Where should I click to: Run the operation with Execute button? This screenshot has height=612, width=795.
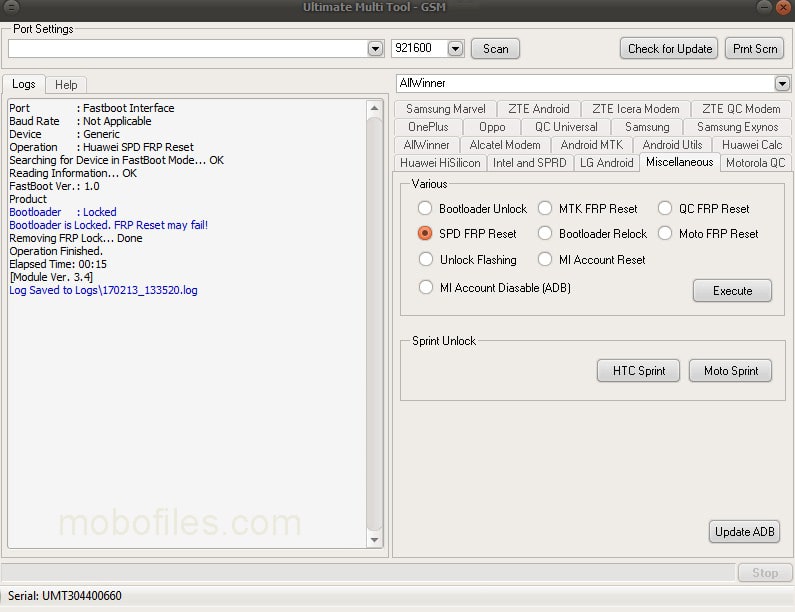pyautogui.click(x=732, y=291)
